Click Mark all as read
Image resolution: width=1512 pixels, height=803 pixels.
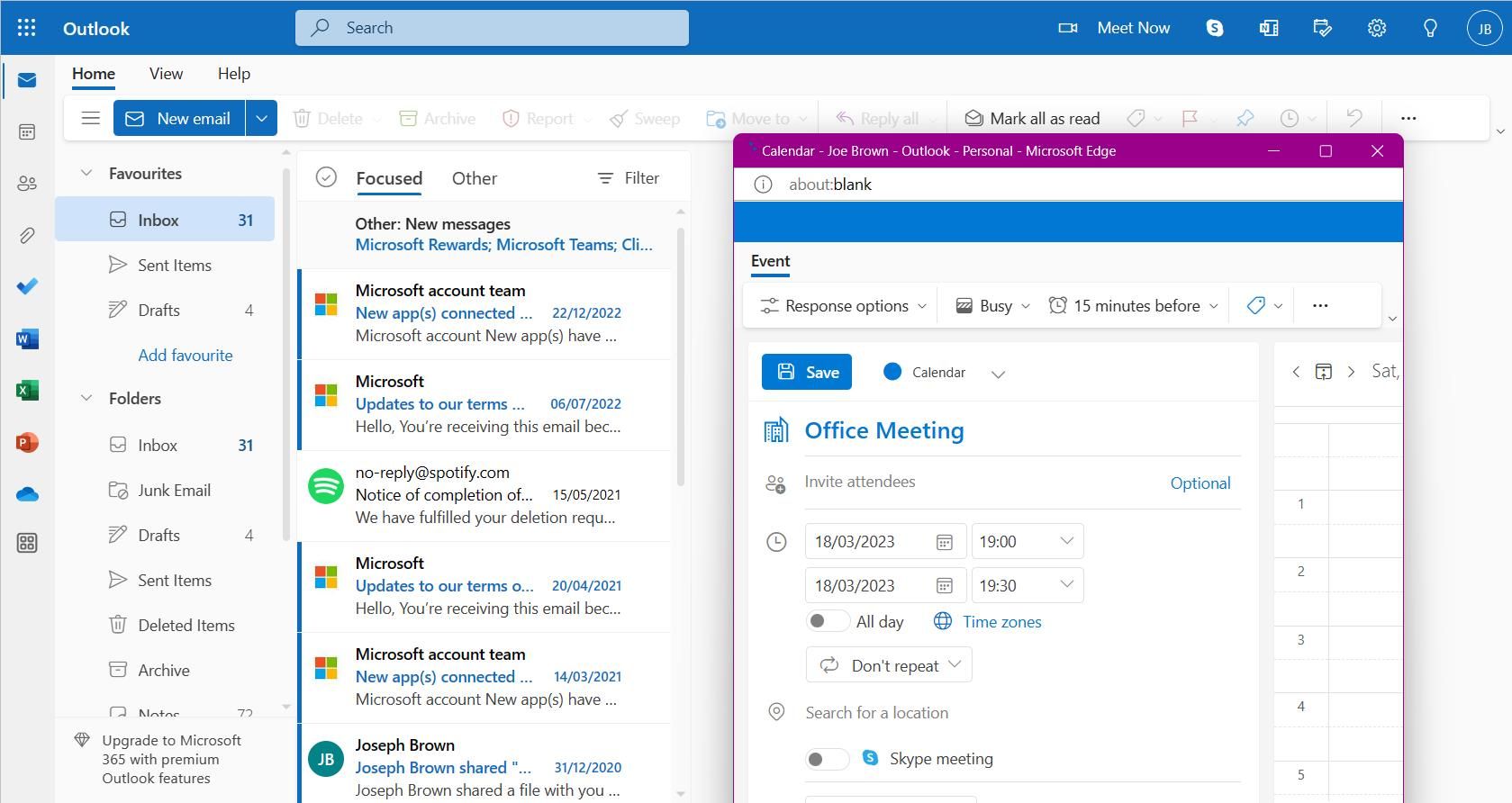1032,118
